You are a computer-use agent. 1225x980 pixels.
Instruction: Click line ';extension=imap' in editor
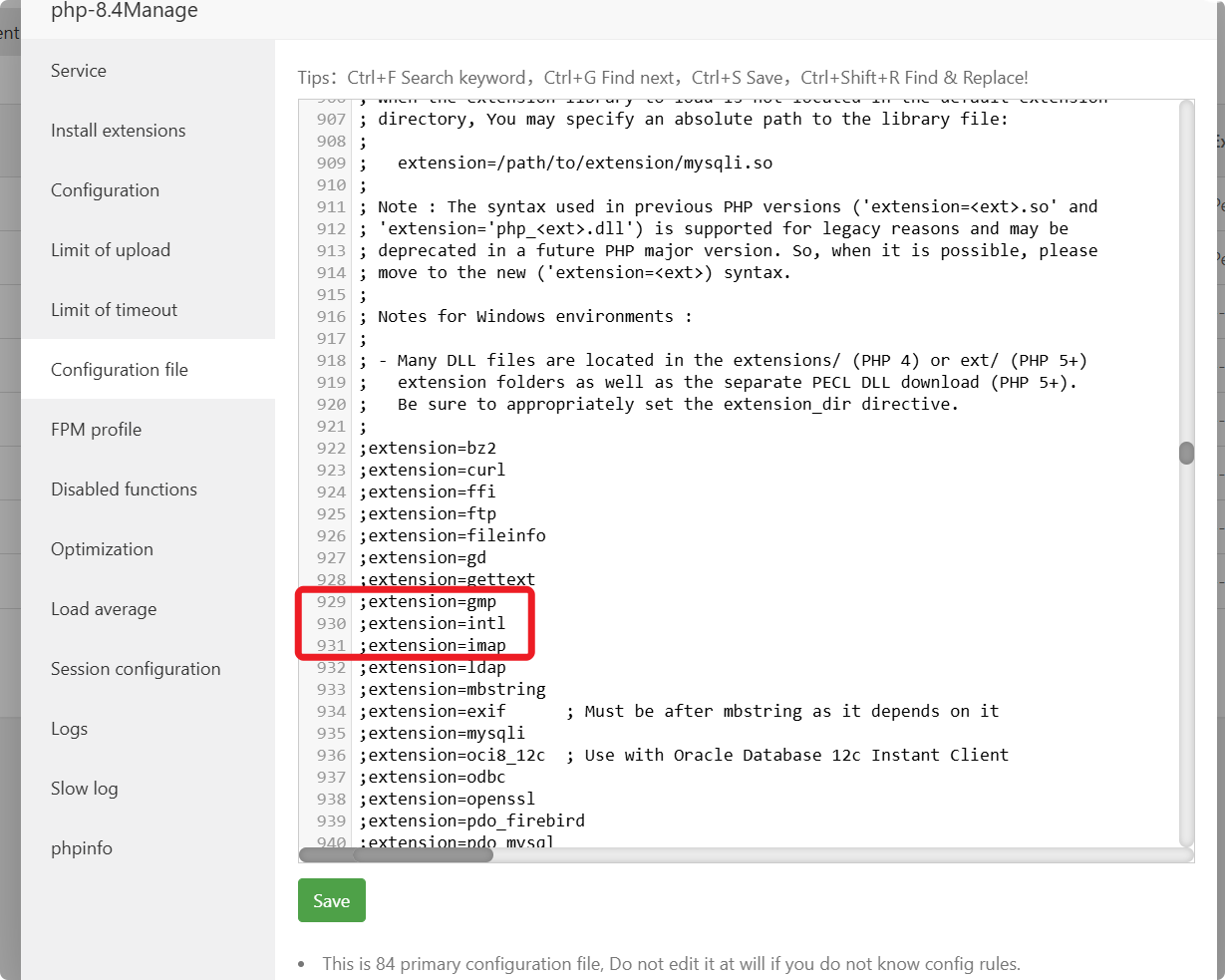tap(433, 645)
